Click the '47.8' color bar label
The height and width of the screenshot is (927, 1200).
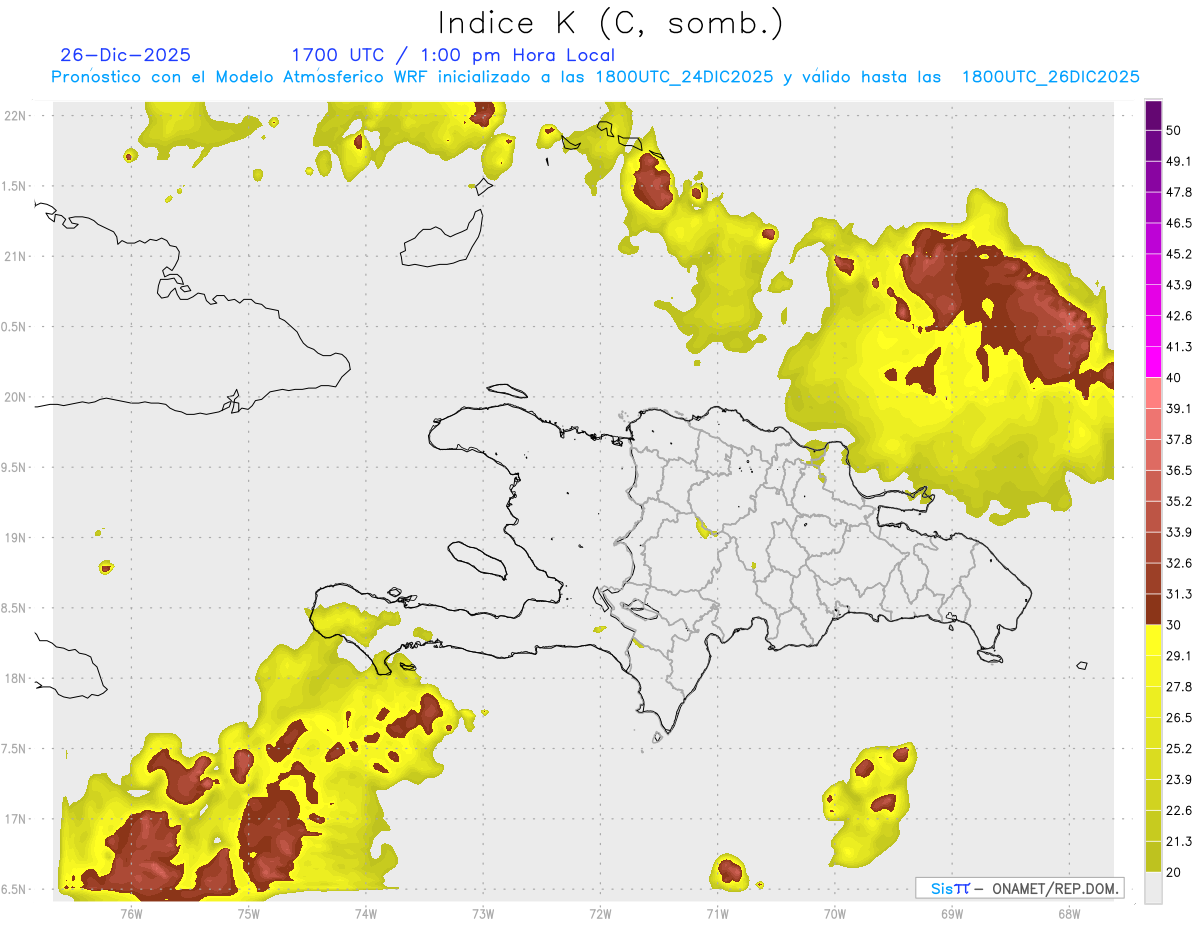coord(1179,192)
